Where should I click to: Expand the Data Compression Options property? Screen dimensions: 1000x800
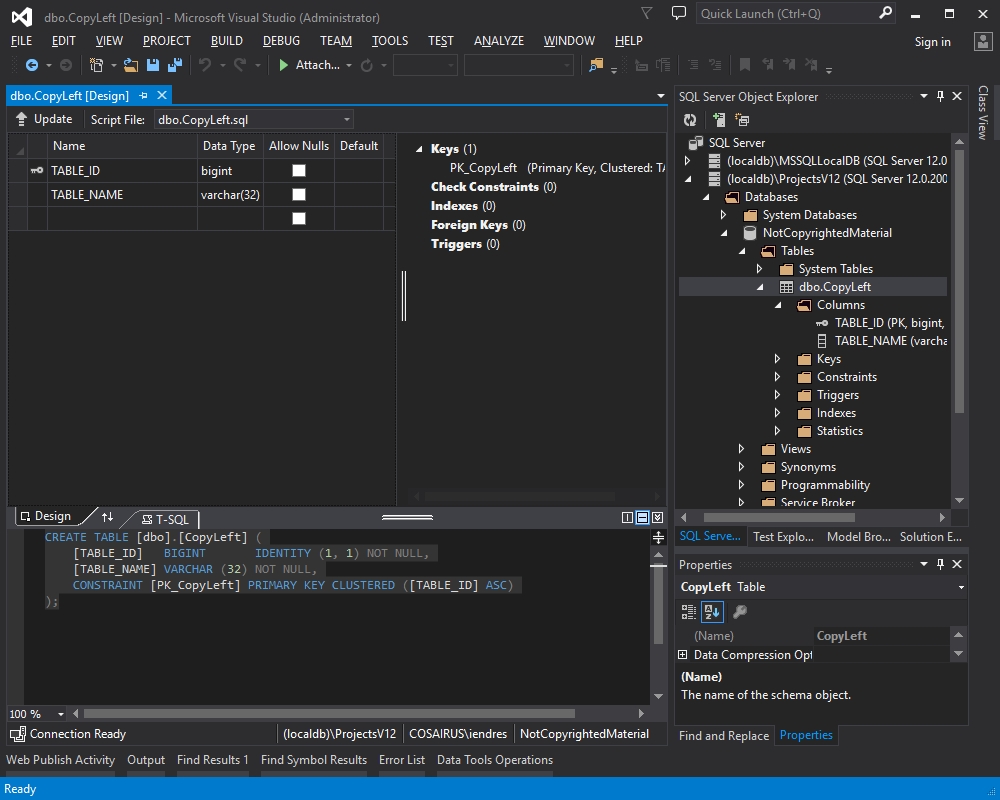(x=682, y=655)
